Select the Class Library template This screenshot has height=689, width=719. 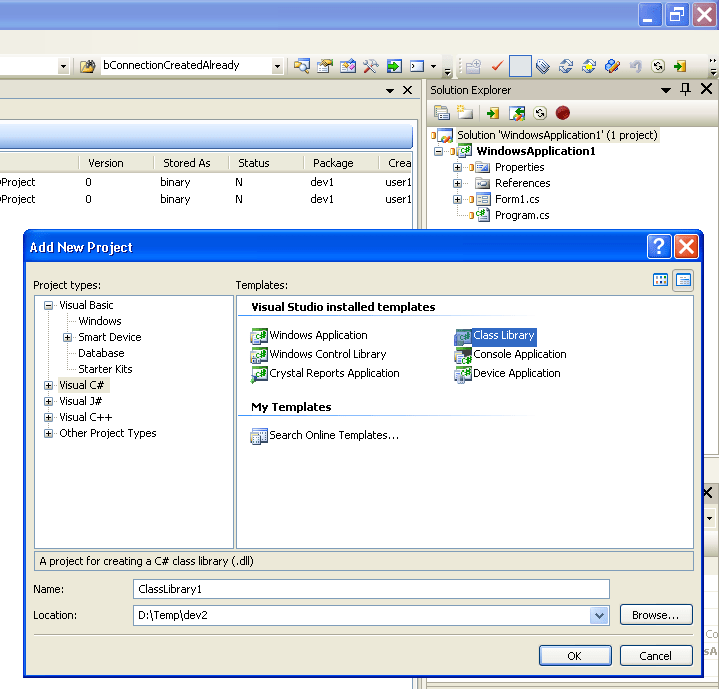coord(495,336)
